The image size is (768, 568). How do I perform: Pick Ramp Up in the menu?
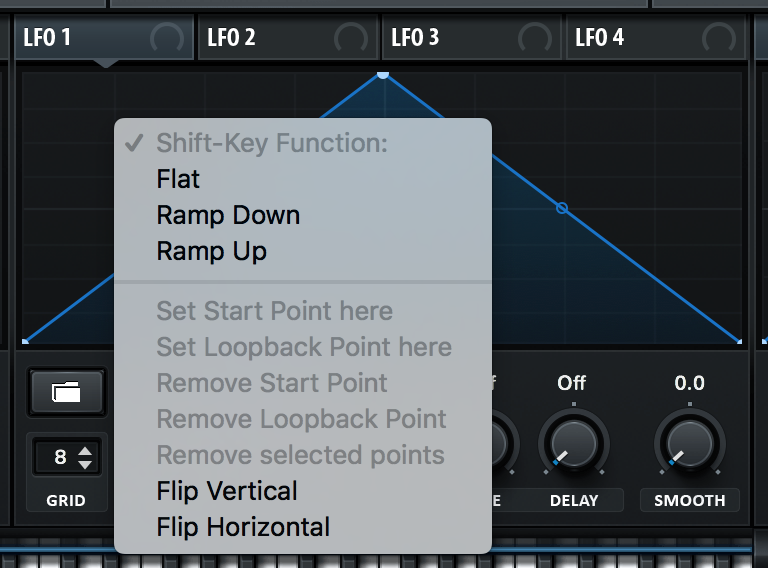(211, 251)
